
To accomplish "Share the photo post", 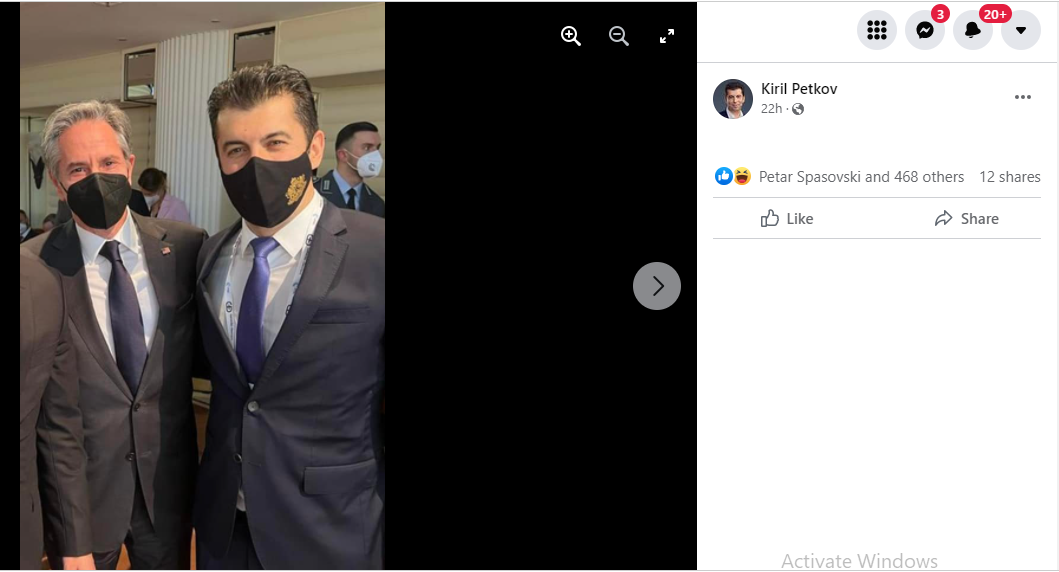I will tap(966, 218).
